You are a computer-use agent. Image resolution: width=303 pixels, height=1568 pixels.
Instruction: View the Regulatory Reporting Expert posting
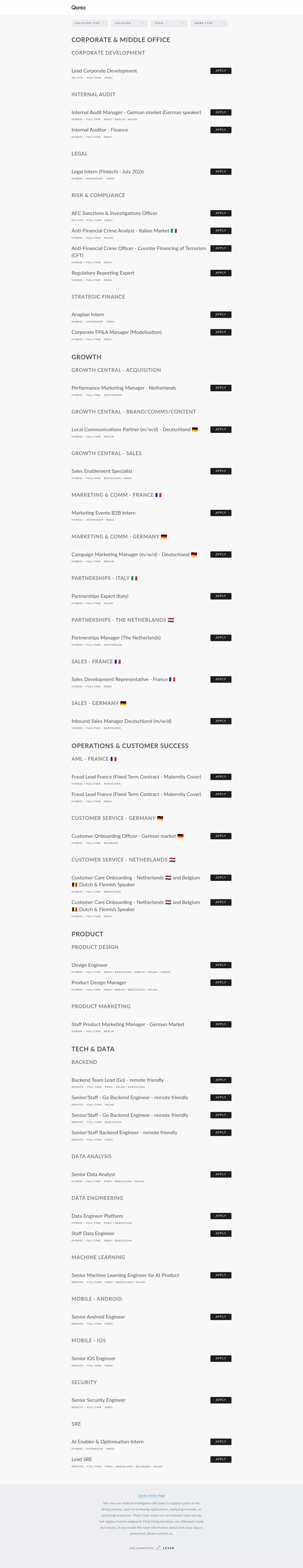[x=102, y=273]
